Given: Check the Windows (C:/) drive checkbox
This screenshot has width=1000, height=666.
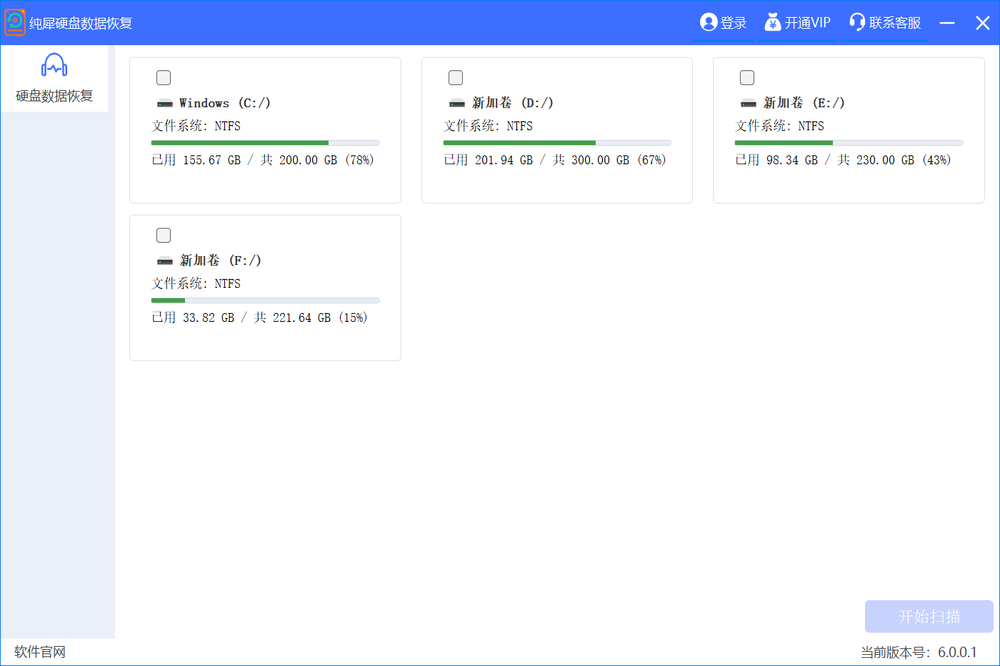Looking at the screenshot, I should [x=164, y=78].
